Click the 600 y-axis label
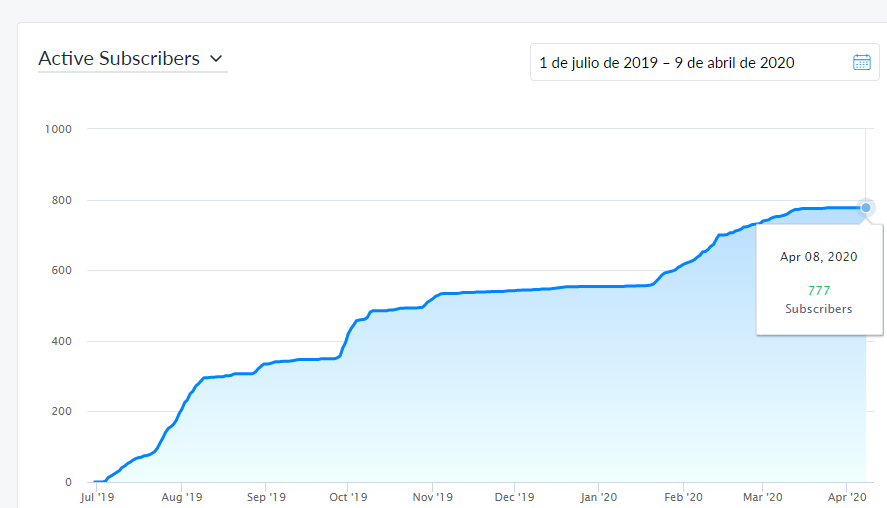Image resolution: width=887 pixels, height=508 pixels. coord(62,270)
